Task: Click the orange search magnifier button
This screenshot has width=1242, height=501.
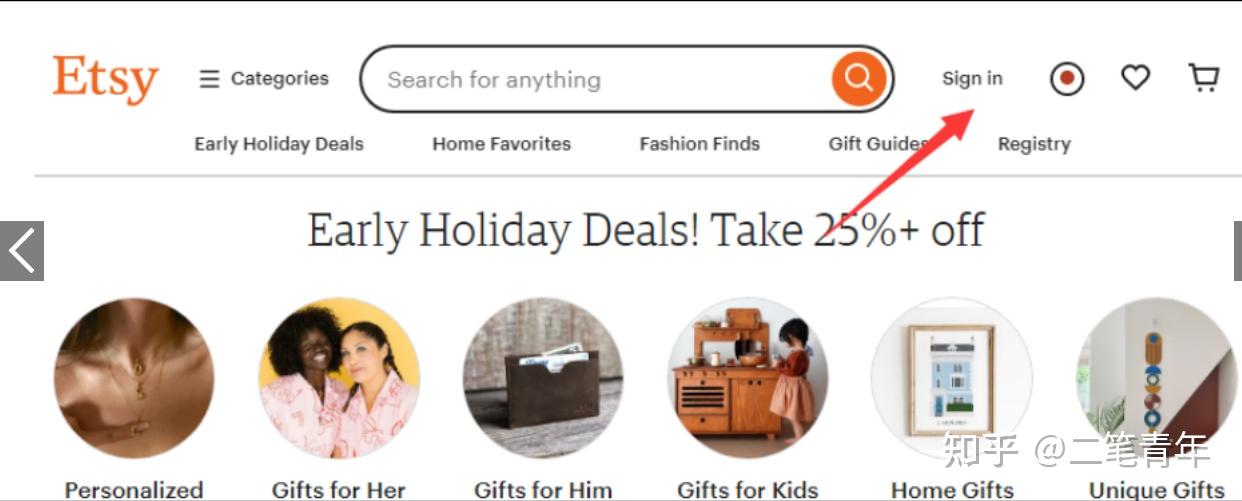Action: [x=859, y=78]
